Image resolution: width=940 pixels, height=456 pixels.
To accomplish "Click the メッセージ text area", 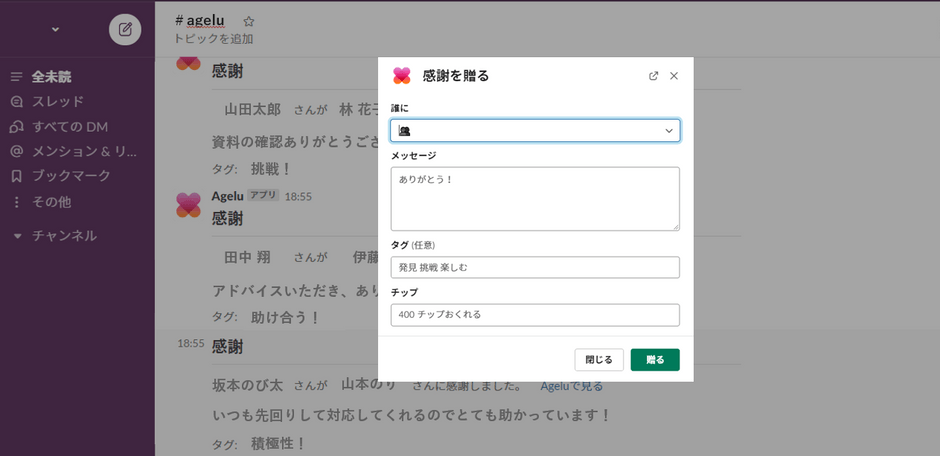I will pyautogui.click(x=535, y=199).
